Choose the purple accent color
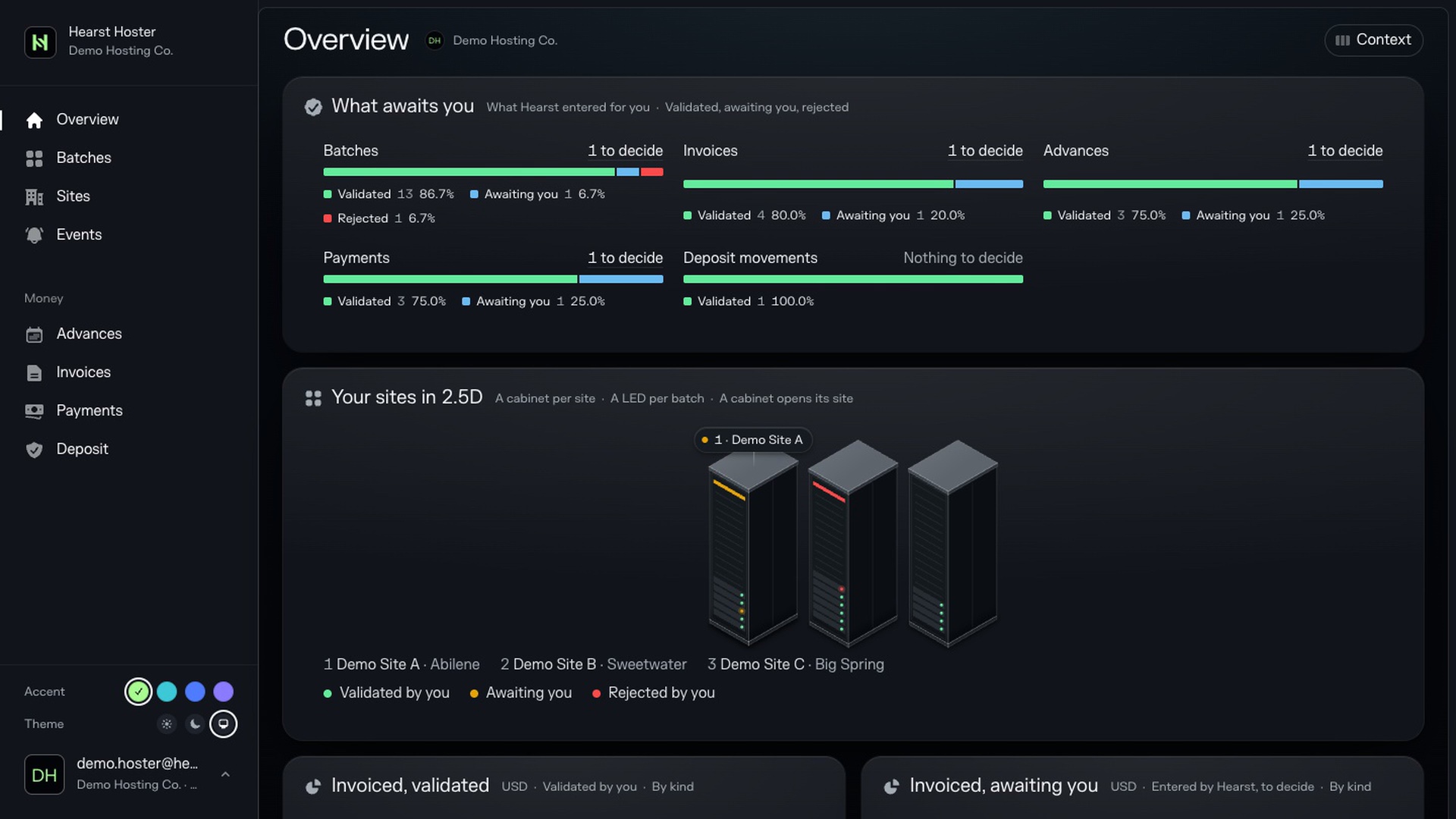 223,692
